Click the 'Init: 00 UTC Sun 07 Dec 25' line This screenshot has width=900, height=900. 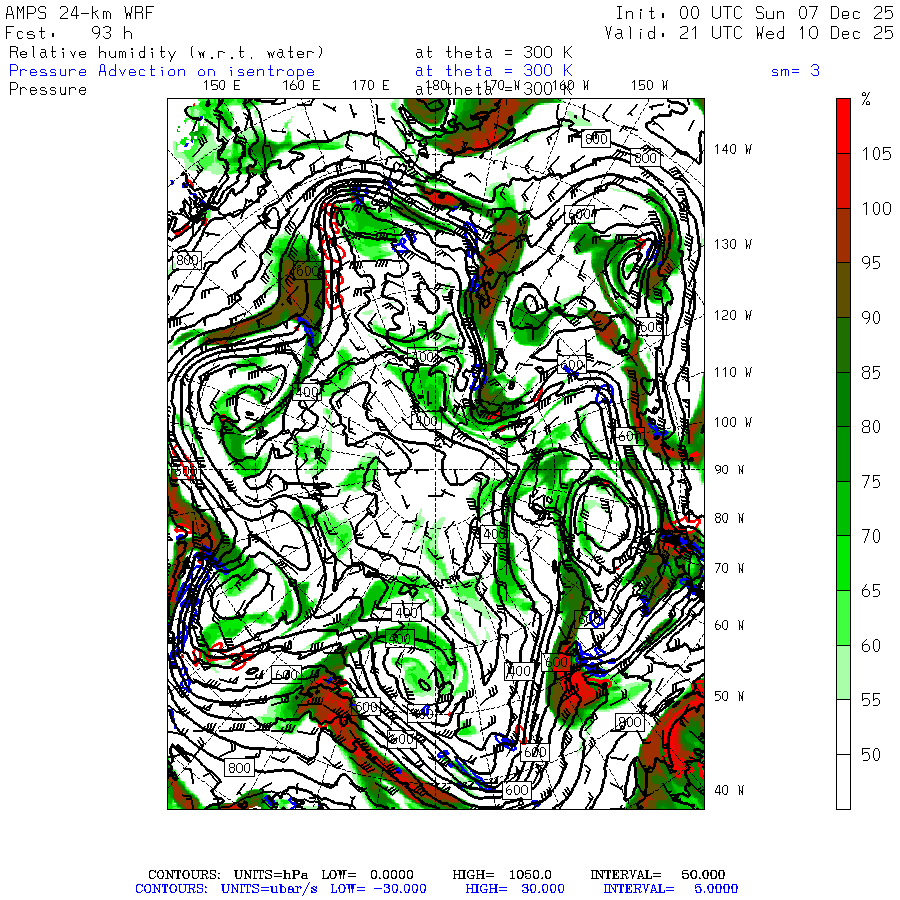tap(754, 13)
